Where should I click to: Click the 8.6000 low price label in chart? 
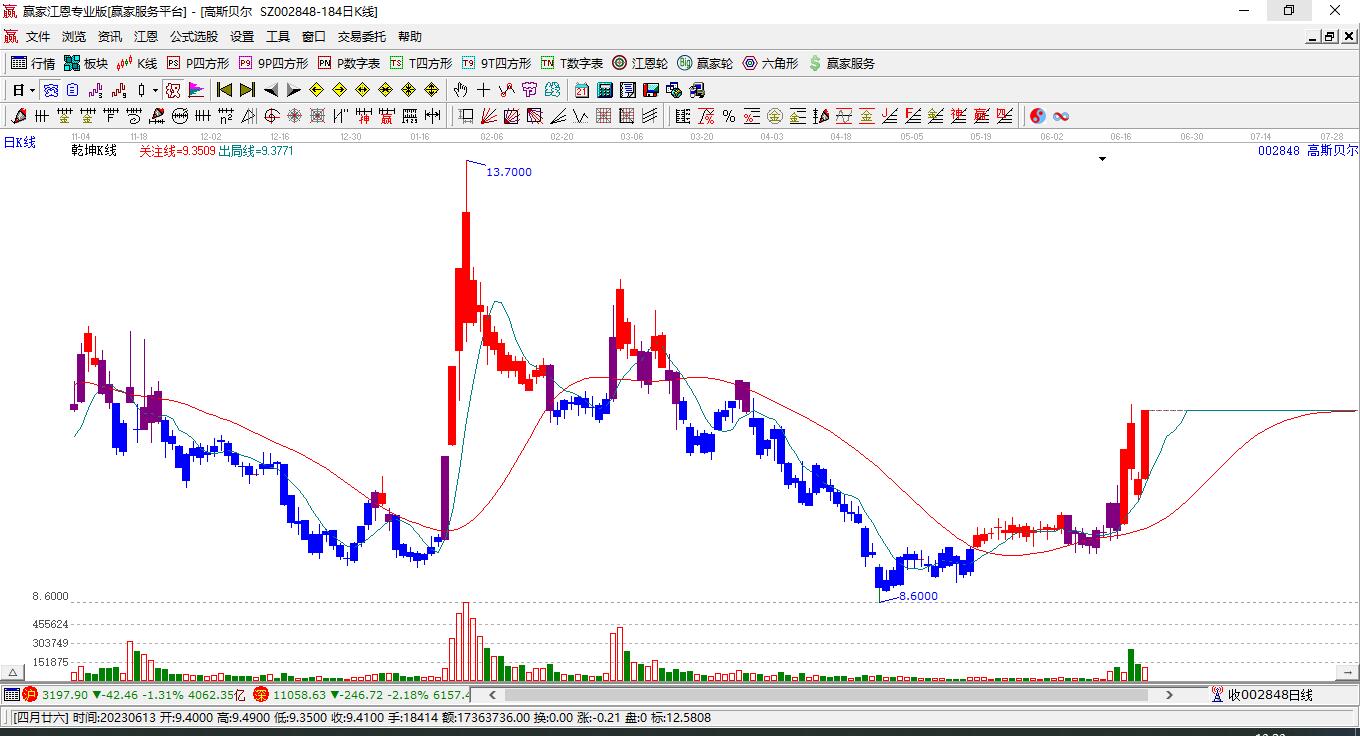pyautogui.click(x=919, y=596)
